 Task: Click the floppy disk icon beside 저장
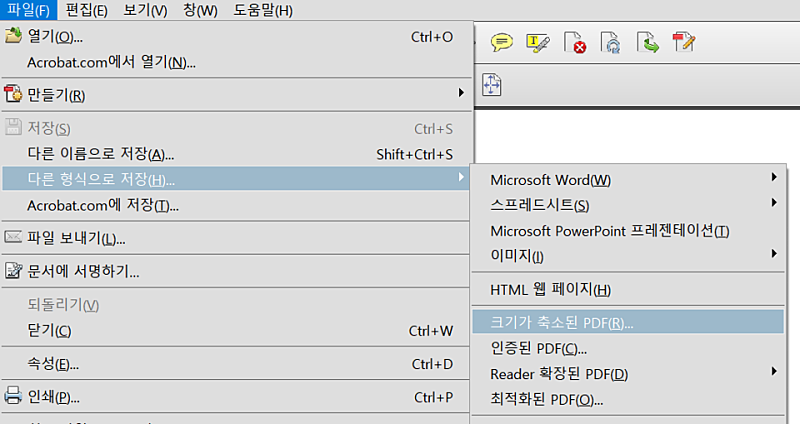pos(13,127)
